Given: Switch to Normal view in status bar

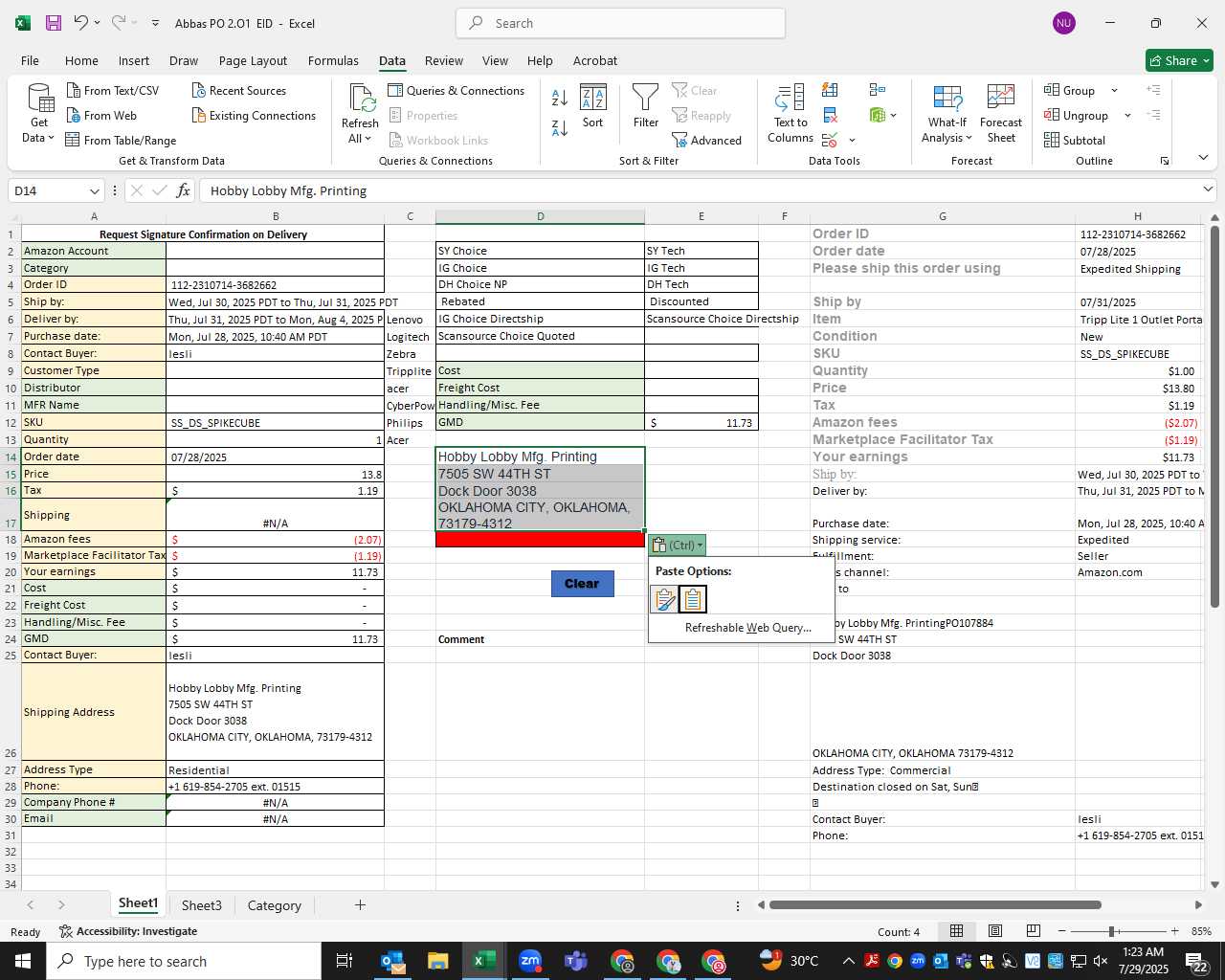Looking at the screenshot, I should [956, 931].
